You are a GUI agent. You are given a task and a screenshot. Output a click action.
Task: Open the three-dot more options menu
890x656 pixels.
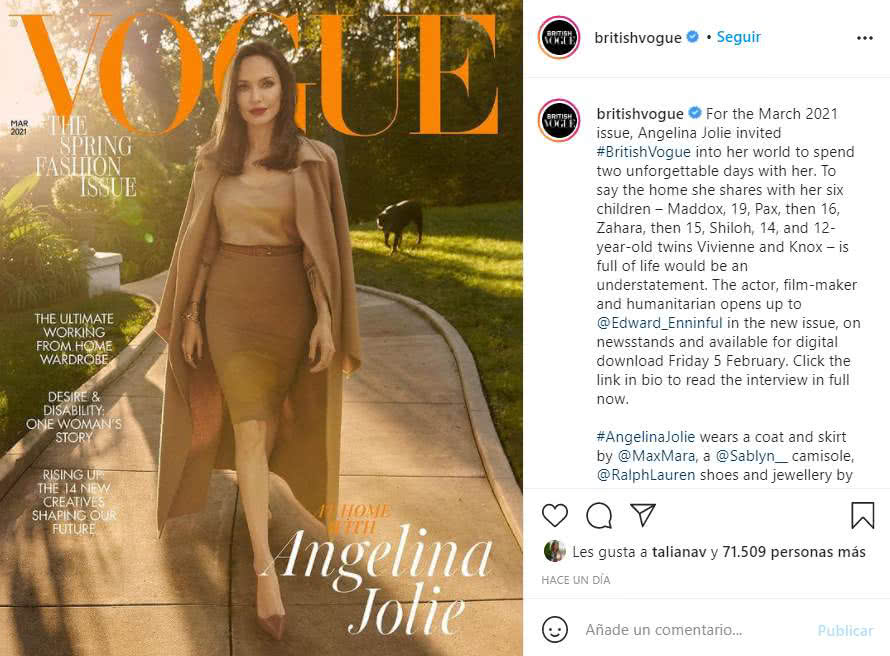(x=864, y=38)
